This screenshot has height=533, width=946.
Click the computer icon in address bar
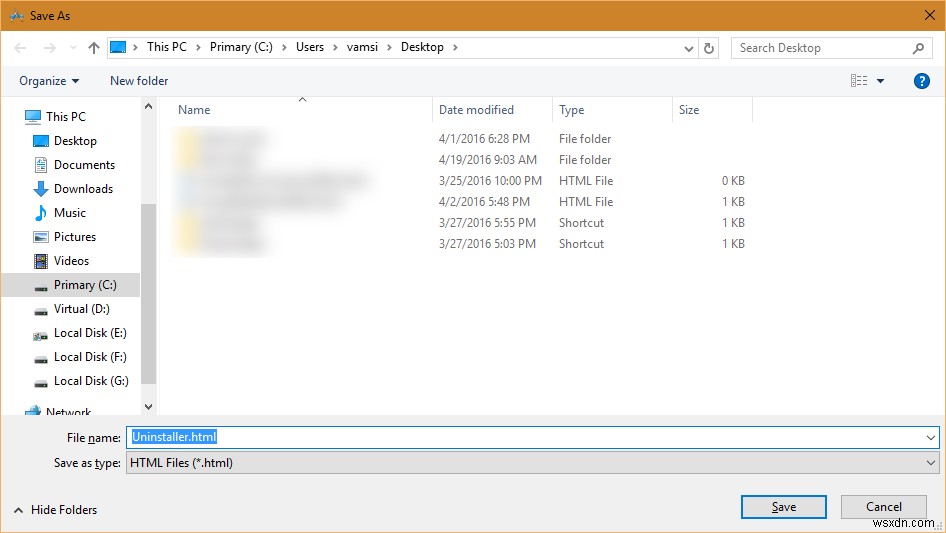pos(118,47)
